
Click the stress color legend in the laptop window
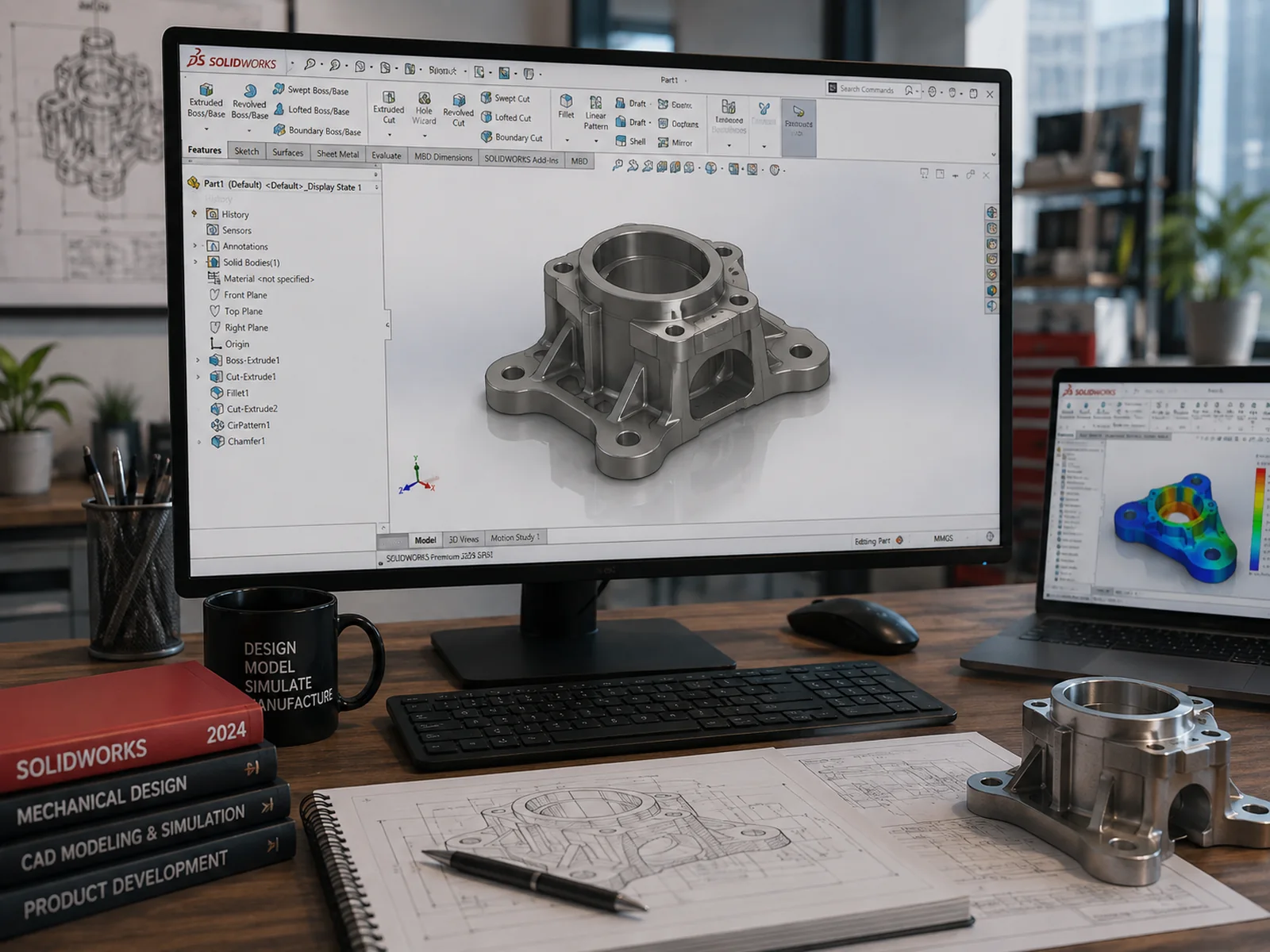click(1259, 520)
